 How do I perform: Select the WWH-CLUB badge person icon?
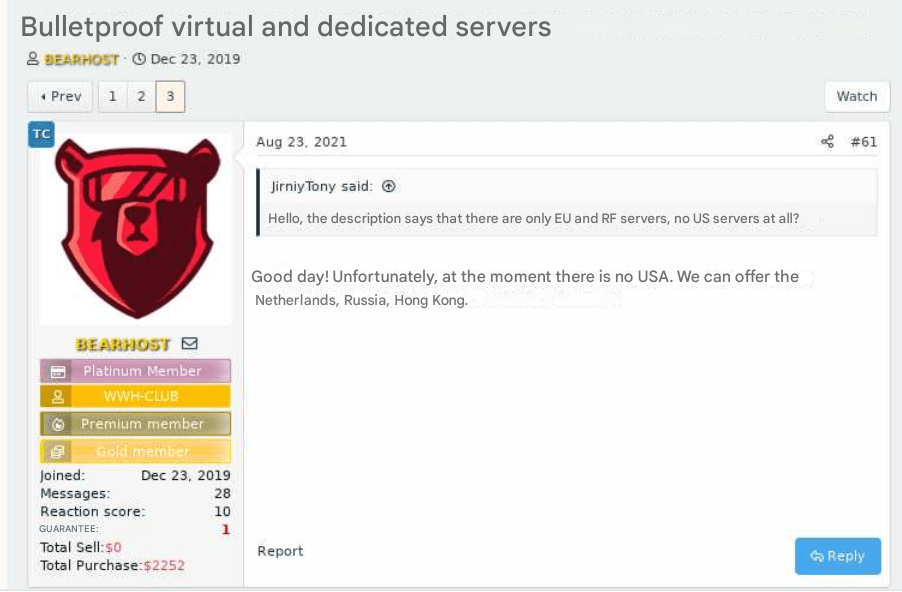58,396
